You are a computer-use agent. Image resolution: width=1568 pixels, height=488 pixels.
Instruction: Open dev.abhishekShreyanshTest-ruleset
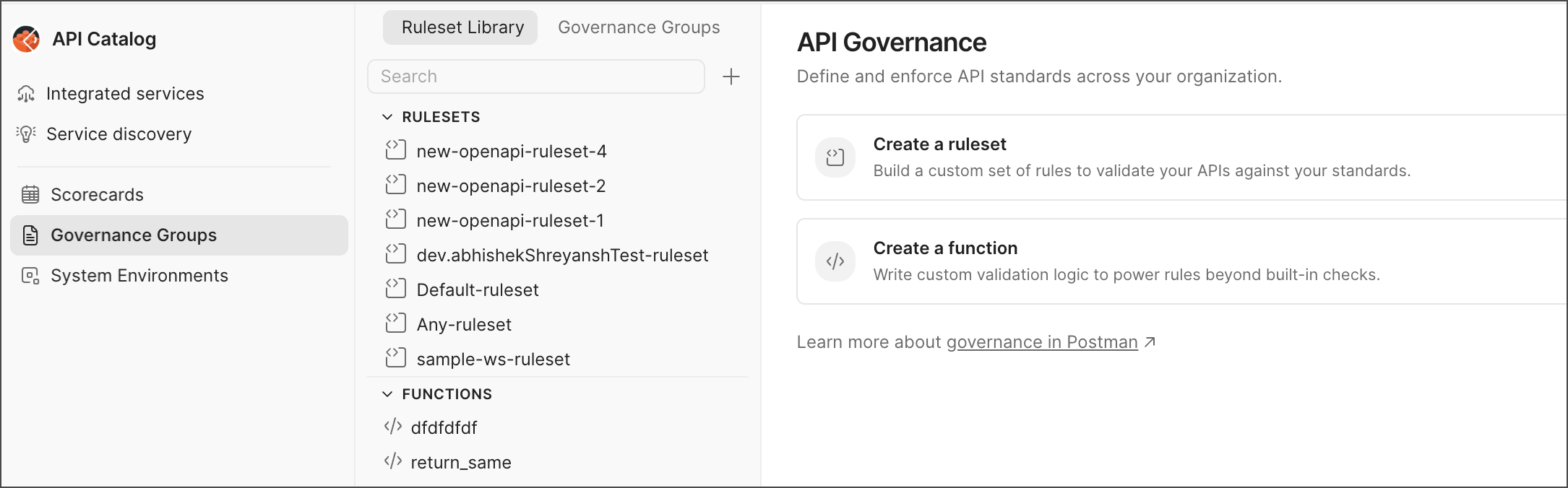562,256
